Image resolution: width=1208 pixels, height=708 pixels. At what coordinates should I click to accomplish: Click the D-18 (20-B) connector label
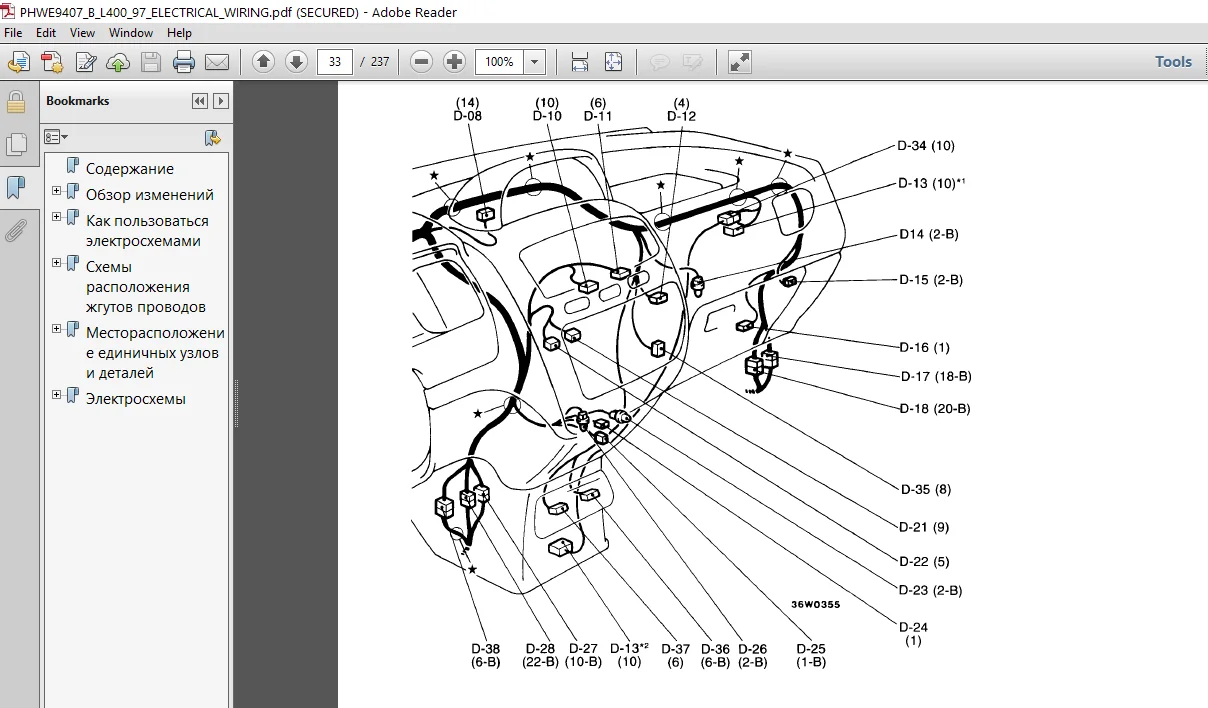point(935,408)
